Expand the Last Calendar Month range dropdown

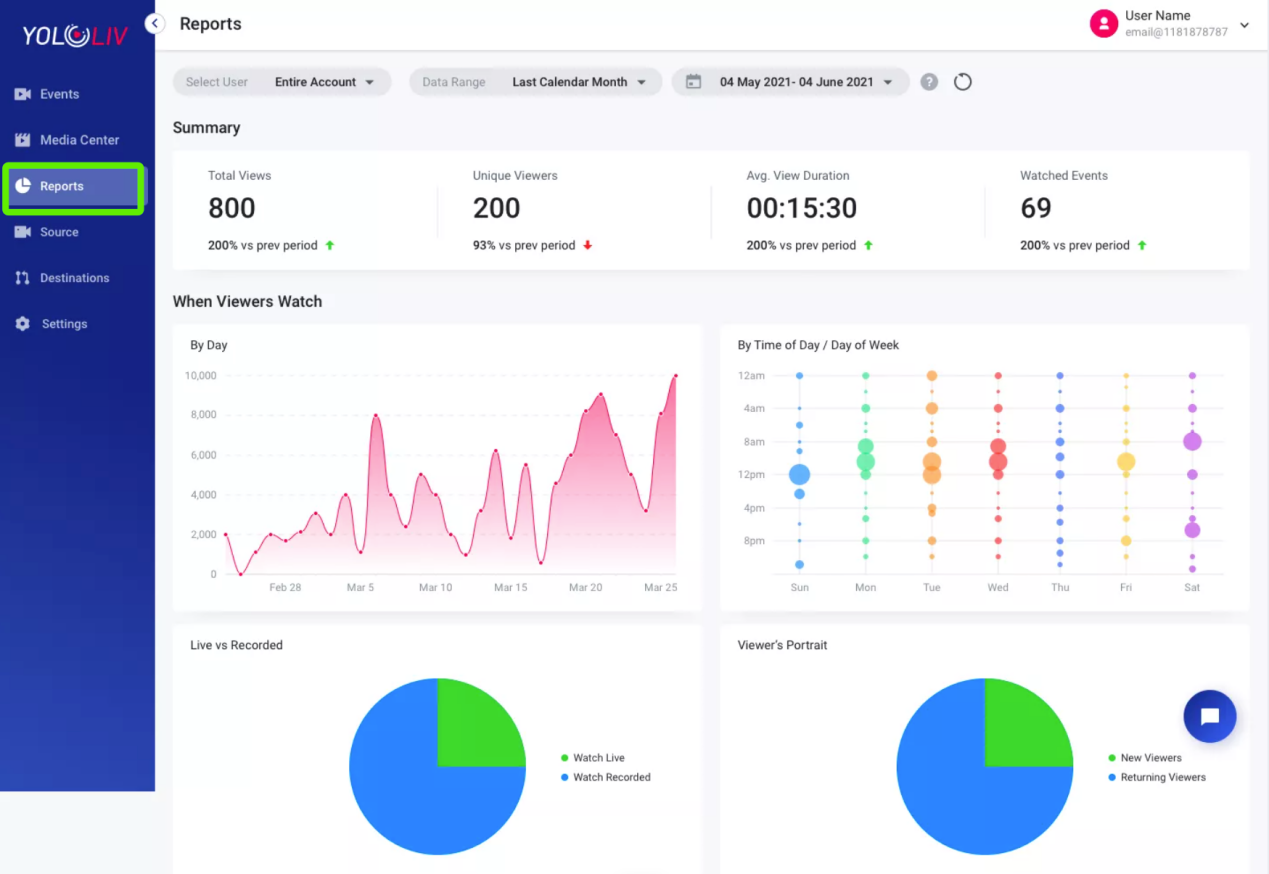pos(579,82)
